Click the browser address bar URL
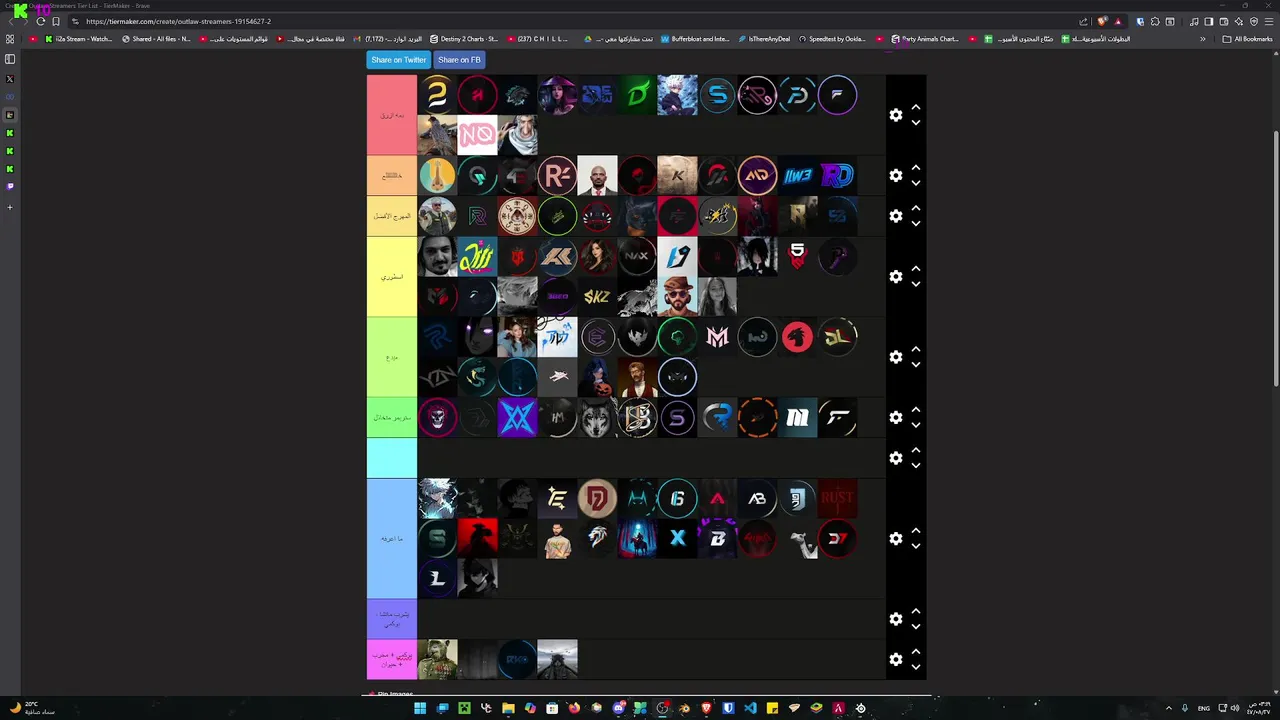 tap(178, 21)
